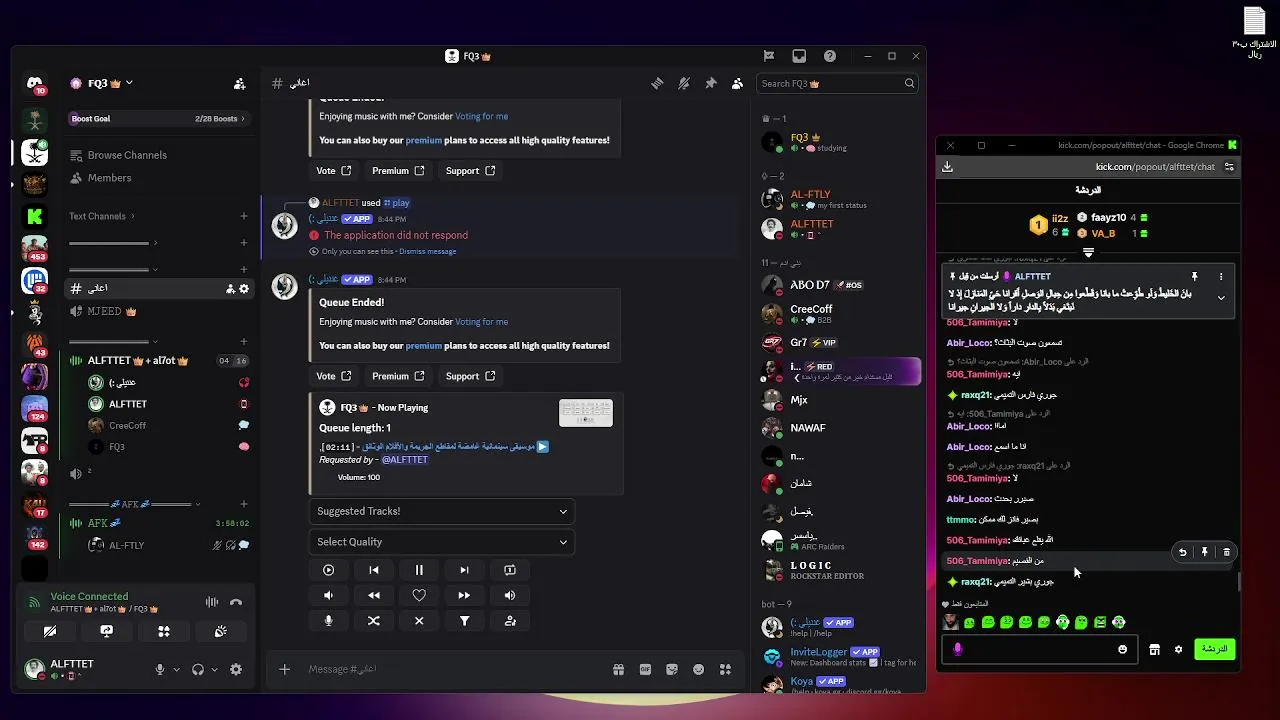Invite people using server header icon
This screenshot has height=720, width=1280.
pos(239,84)
